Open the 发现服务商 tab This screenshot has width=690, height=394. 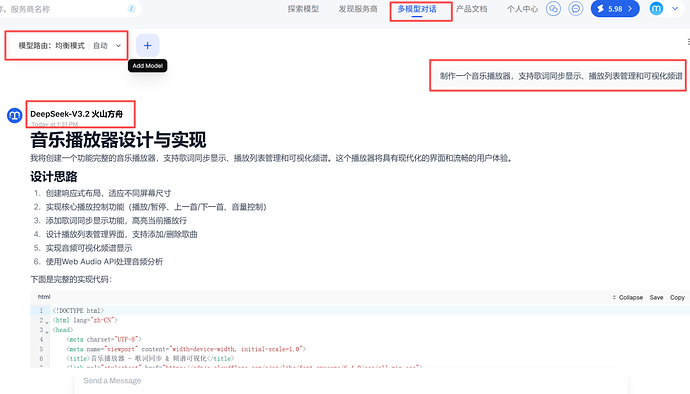coord(358,9)
